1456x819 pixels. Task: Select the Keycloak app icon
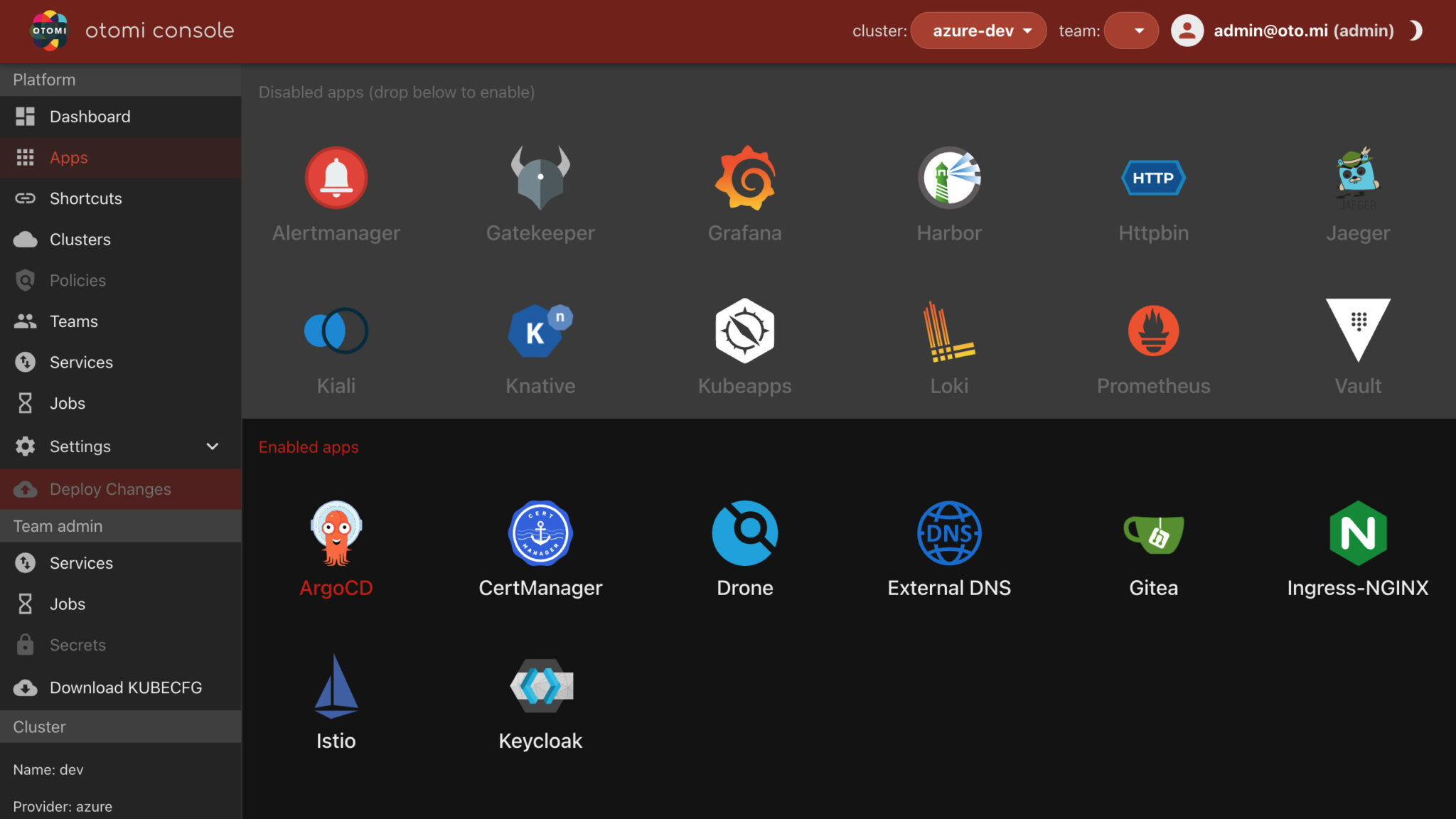tap(540, 686)
